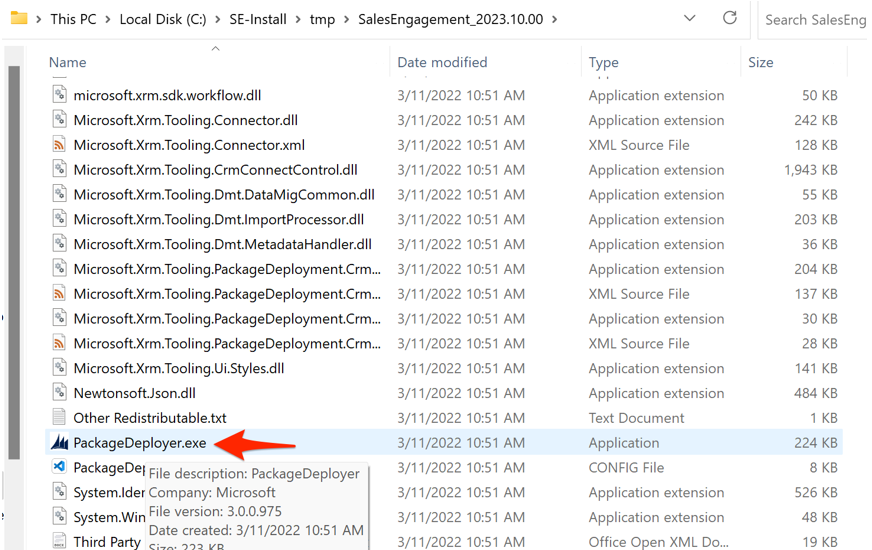The image size is (872, 550).
Task: Refresh the folder view
Action: [730, 18]
